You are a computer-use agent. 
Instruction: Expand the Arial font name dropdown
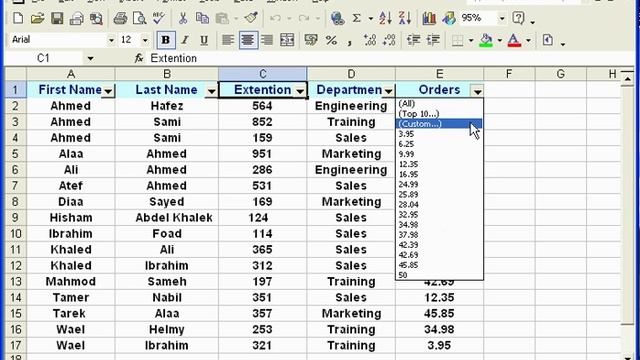[111, 40]
